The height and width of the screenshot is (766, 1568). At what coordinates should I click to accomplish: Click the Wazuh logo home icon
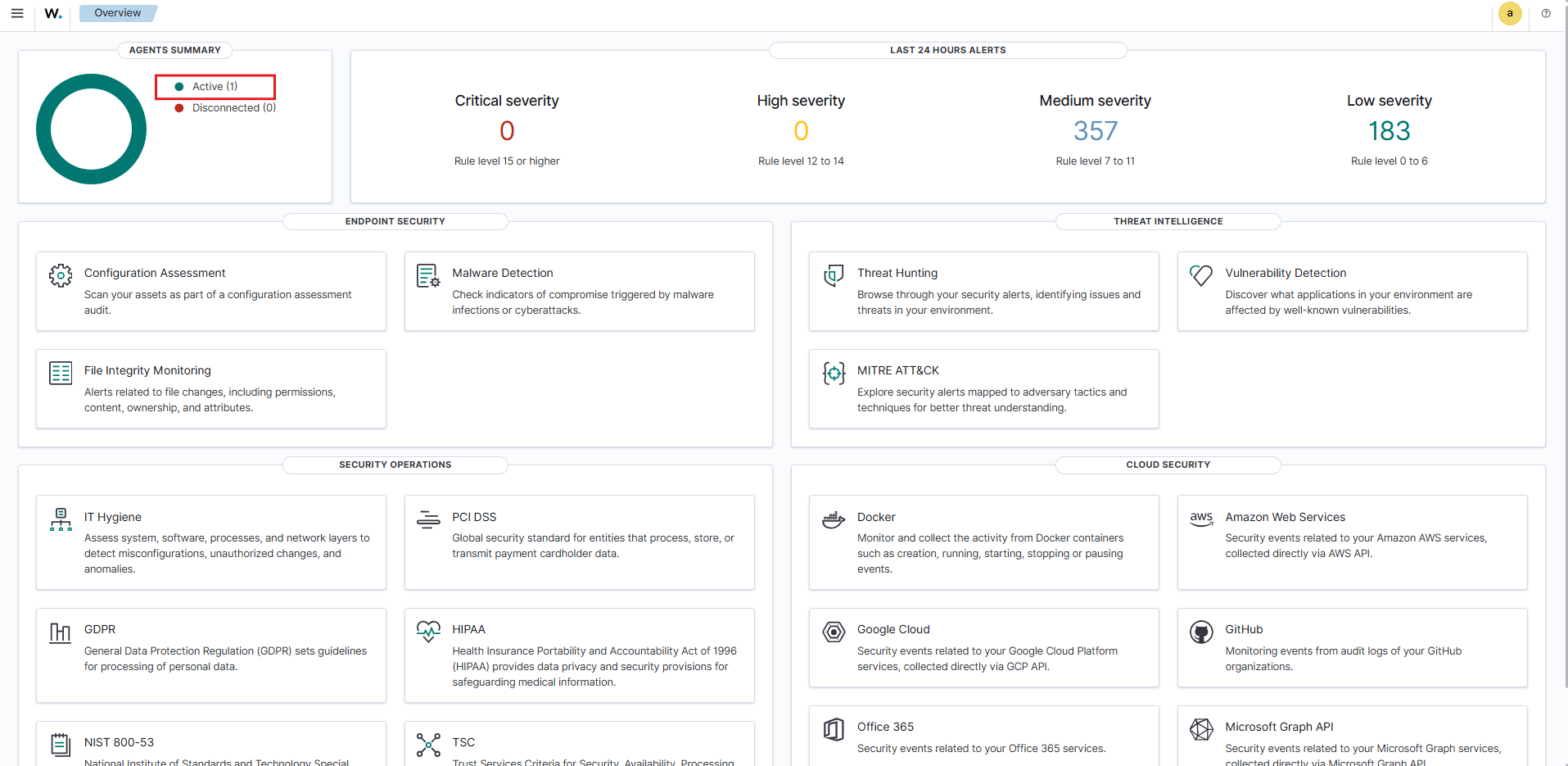53,13
